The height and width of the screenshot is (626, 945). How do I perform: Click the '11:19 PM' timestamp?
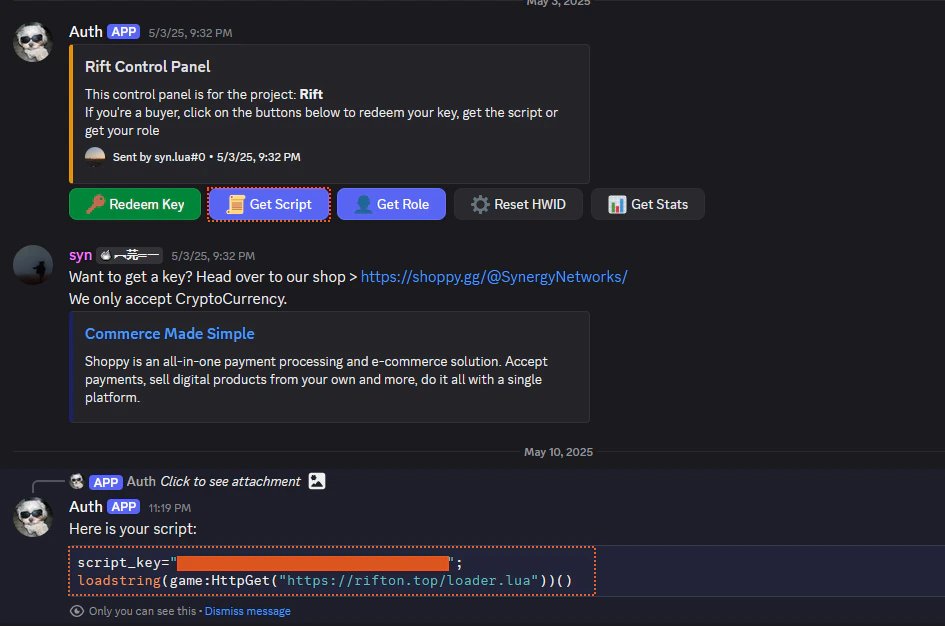tap(170, 508)
